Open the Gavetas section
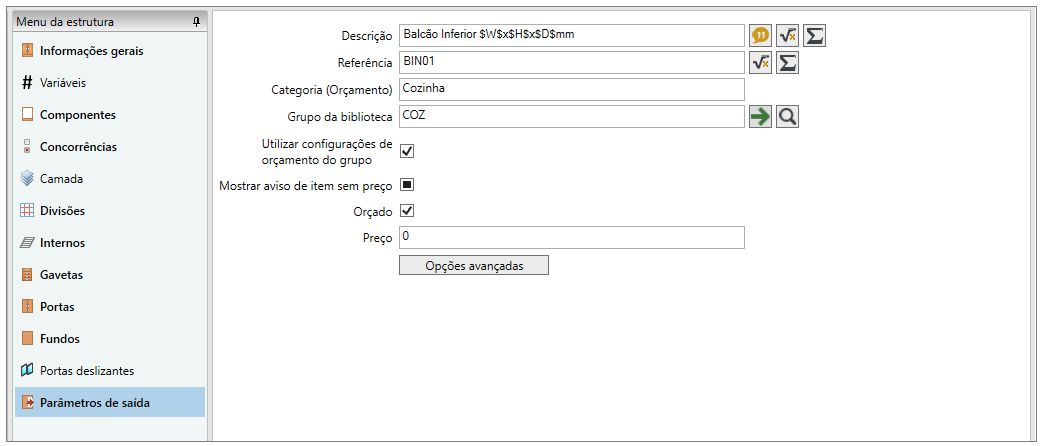The image size is (1041, 446). [x=61, y=275]
